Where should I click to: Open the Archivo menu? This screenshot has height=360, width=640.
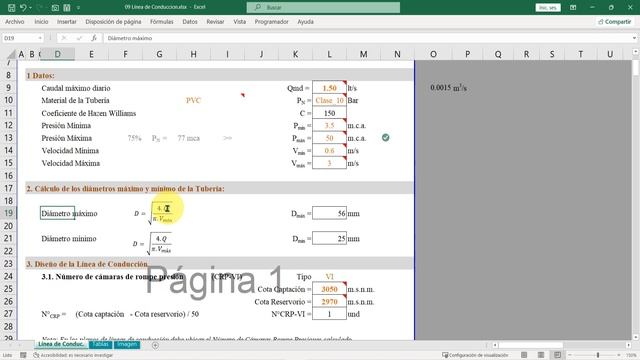(15, 22)
